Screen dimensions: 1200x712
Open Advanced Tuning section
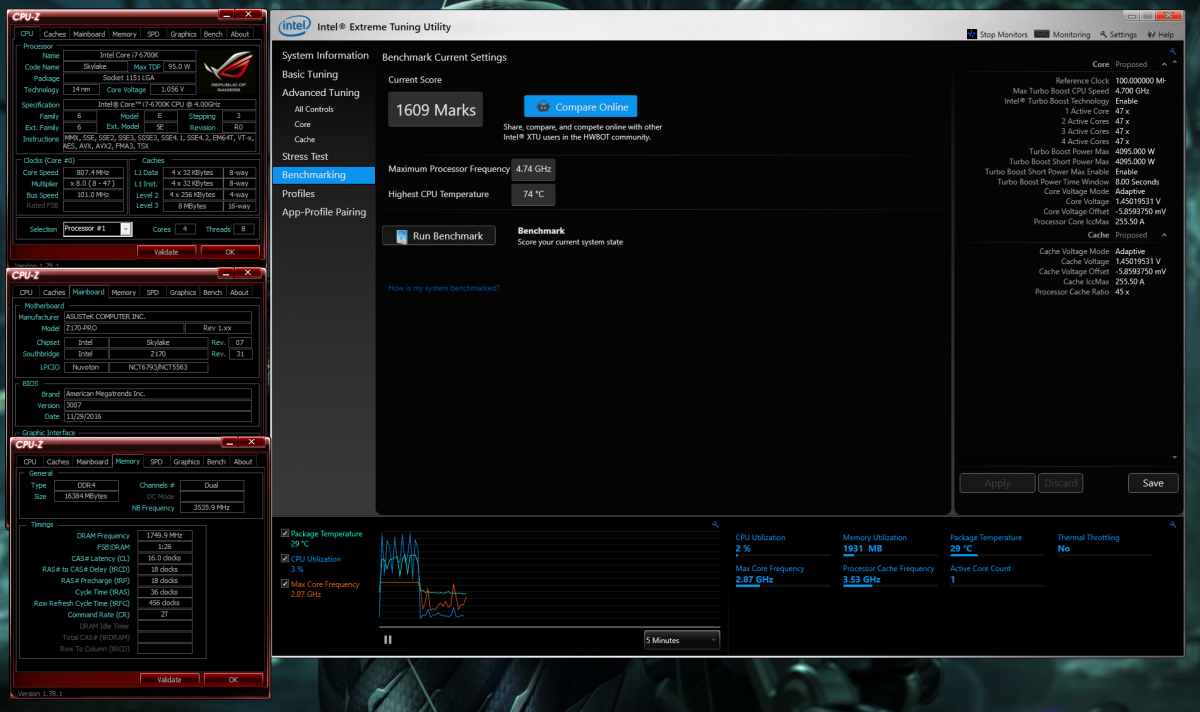coord(321,93)
